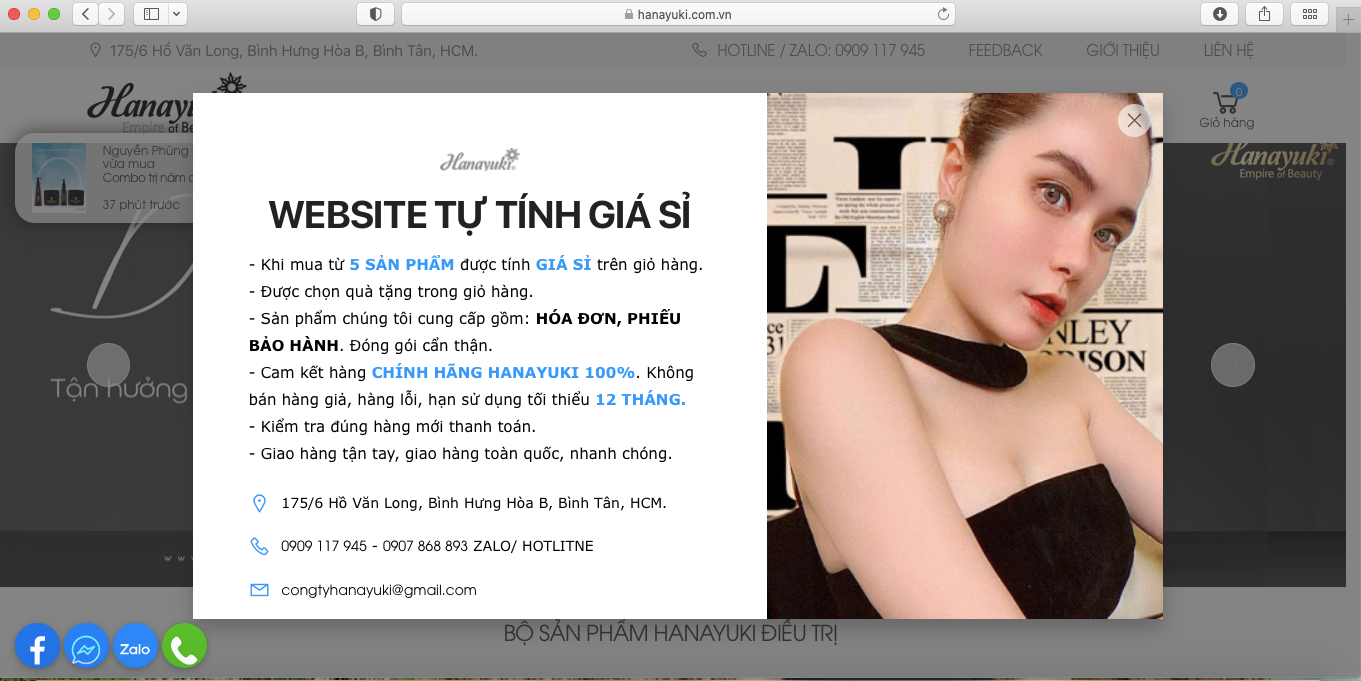
Task: Open sidebar options dropdown arrow
Action: [178, 14]
